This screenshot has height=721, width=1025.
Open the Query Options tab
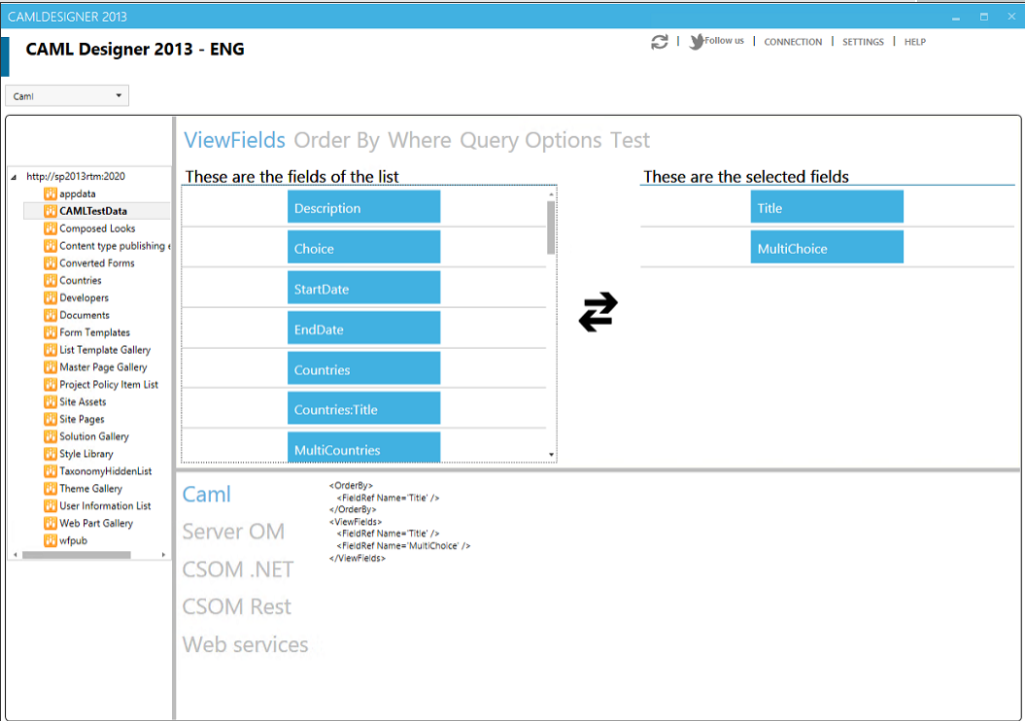click(x=530, y=140)
